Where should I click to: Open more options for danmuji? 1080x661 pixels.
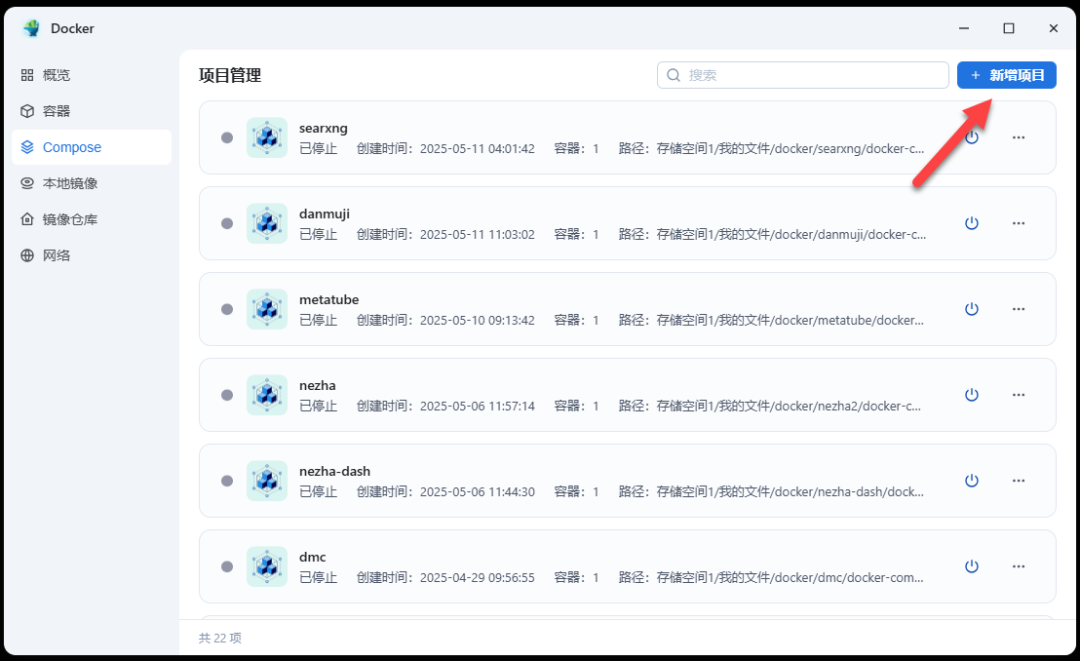pos(1019,223)
